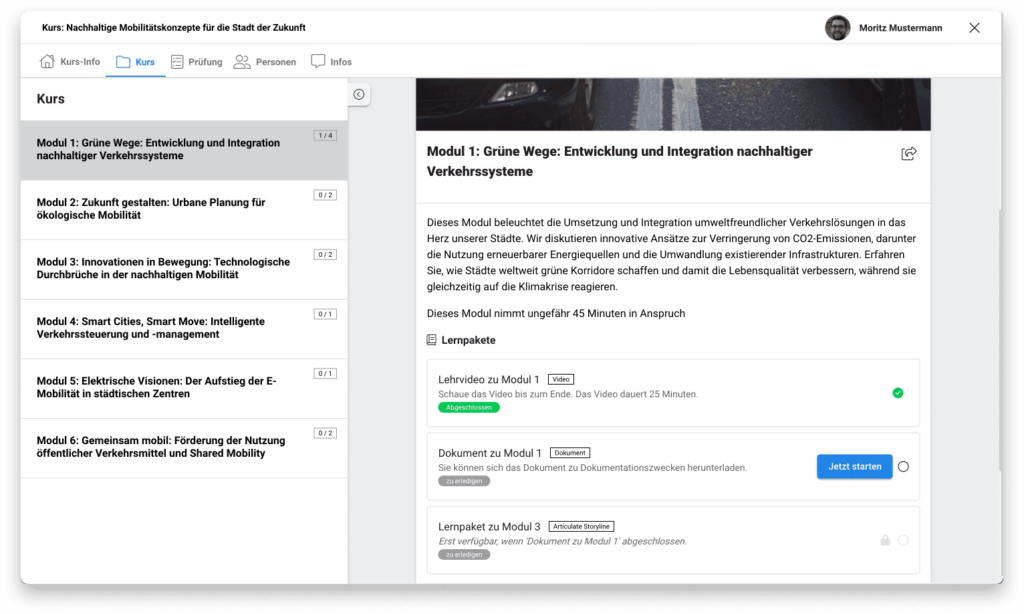1024x614 pixels.
Task: Open Modul 4: Smart Cities, Smart Move
Action: coord(151,328)
